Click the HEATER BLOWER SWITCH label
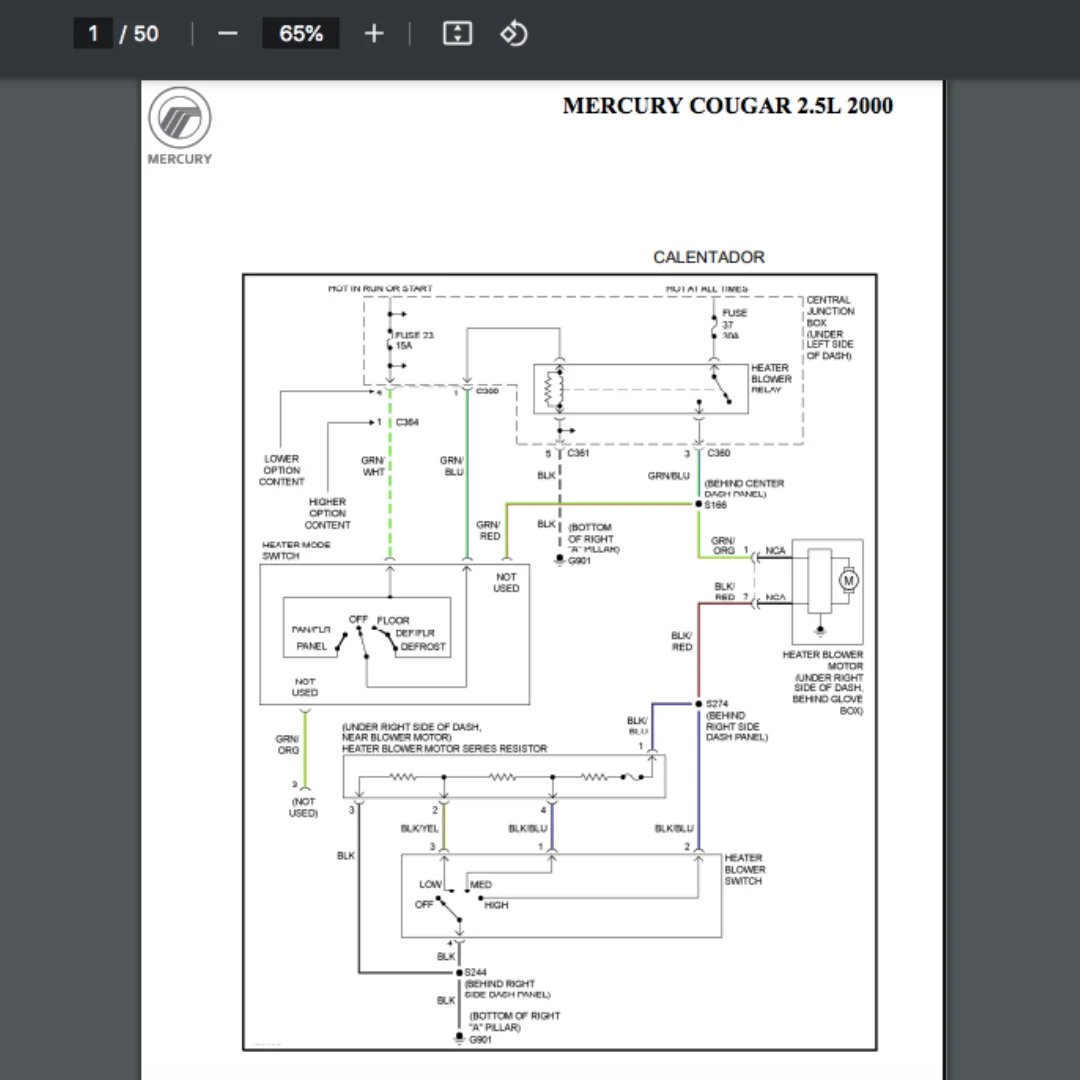Image resolution: width=1080 pixels, height=1080 pixels. click(x=744, y=869)
